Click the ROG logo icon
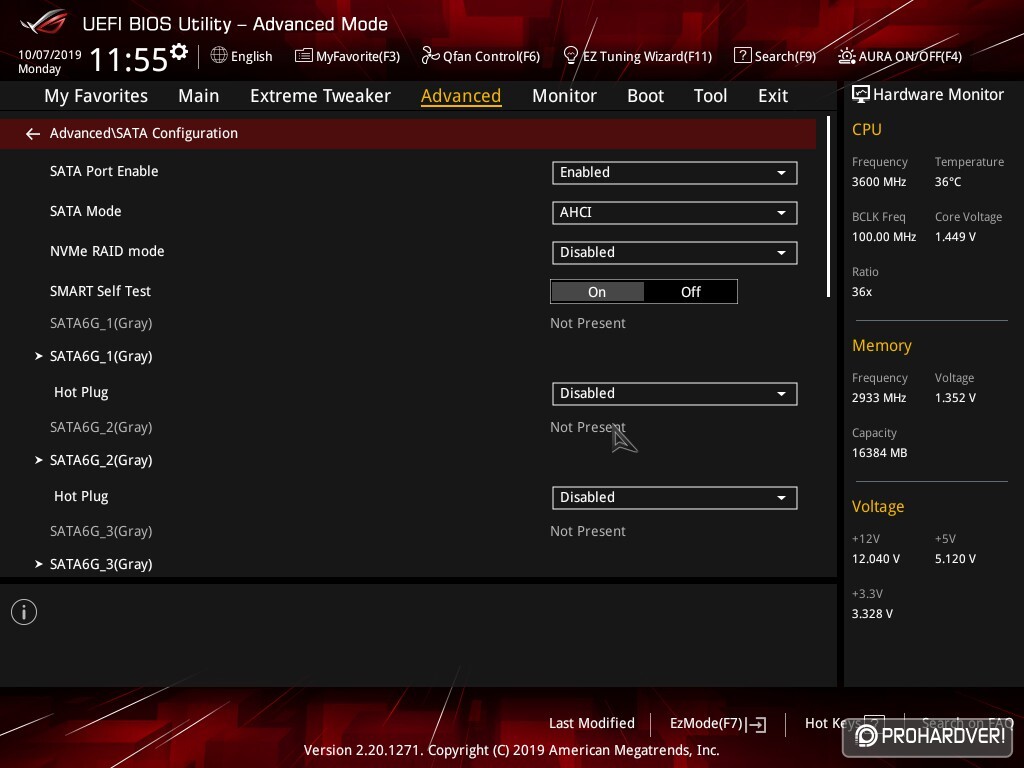This screenshot has width=1024, height=768. pos(44,22)
